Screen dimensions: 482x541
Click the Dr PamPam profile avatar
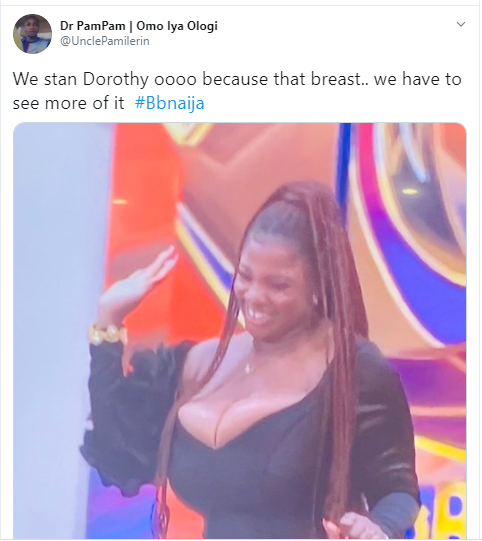click(x=32, y=34)
